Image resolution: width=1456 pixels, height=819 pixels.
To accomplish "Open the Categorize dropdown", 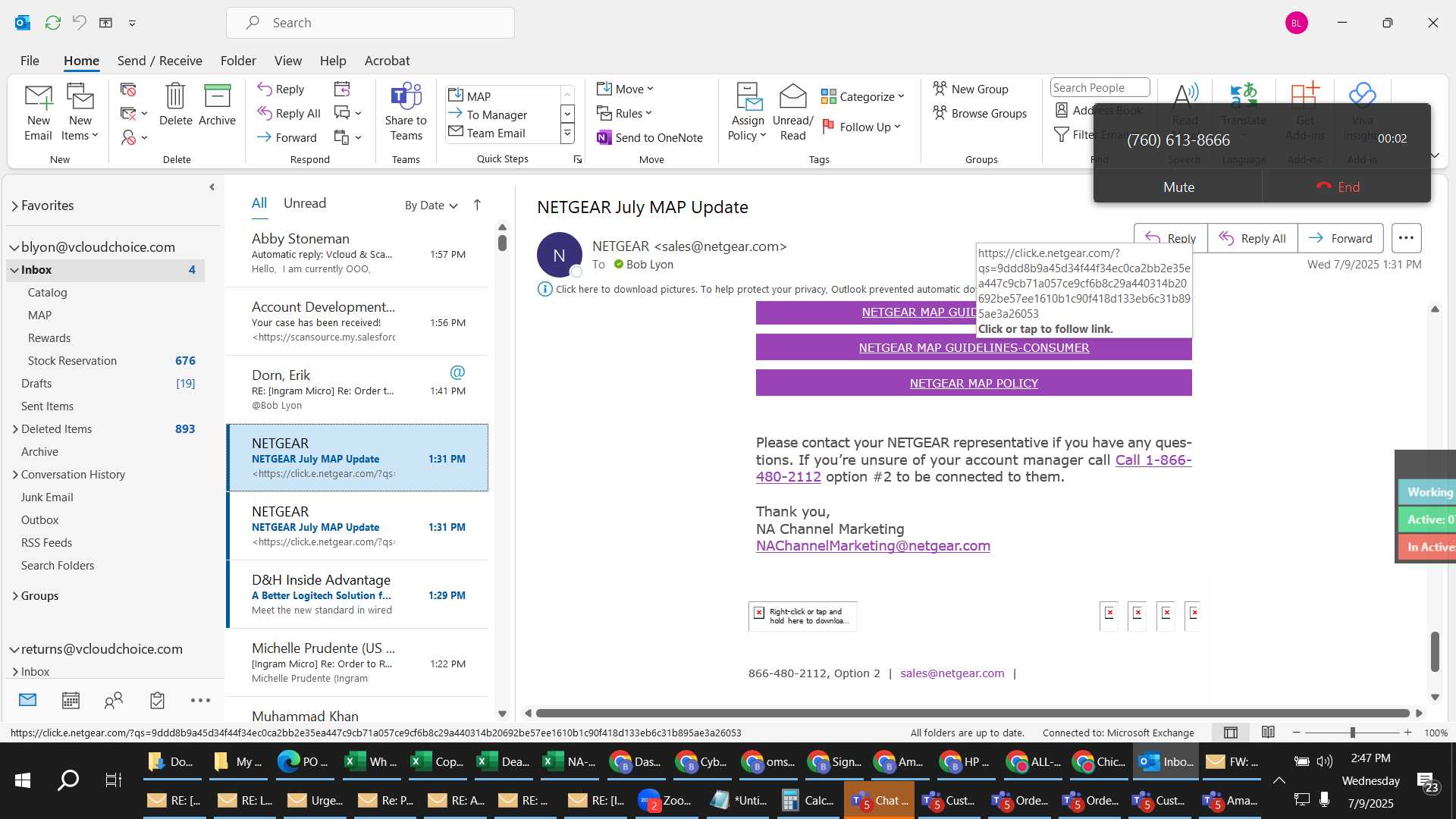I will [x=863, y=96].
